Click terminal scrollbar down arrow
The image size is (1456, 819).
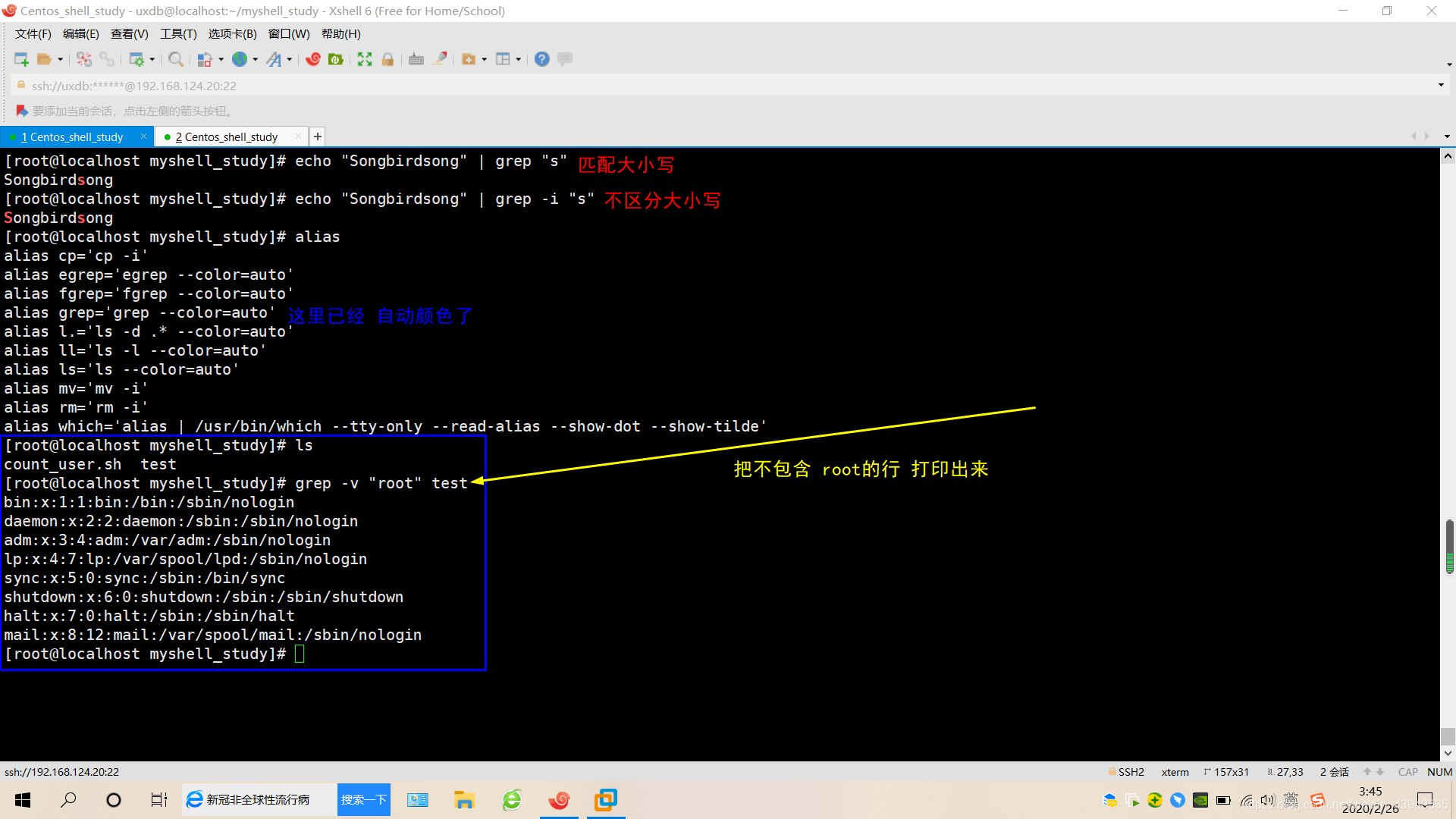coord(1448,754)
